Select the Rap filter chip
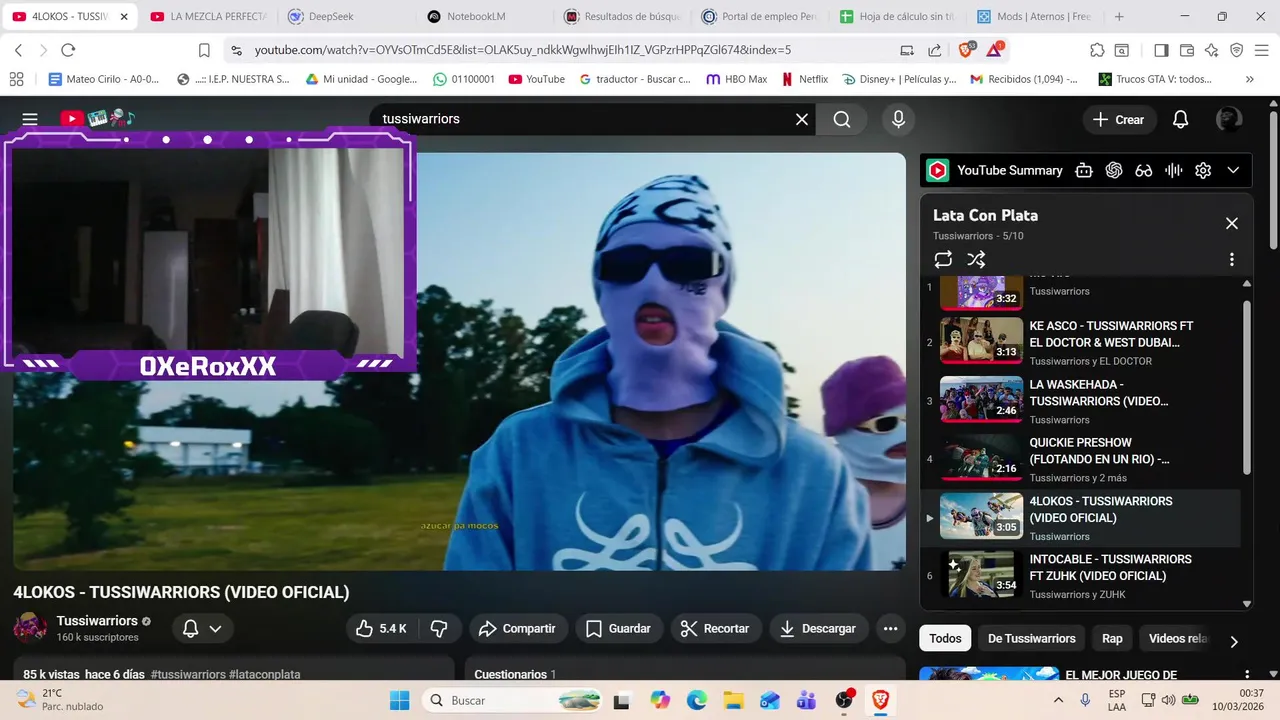 coord(1112,638)
